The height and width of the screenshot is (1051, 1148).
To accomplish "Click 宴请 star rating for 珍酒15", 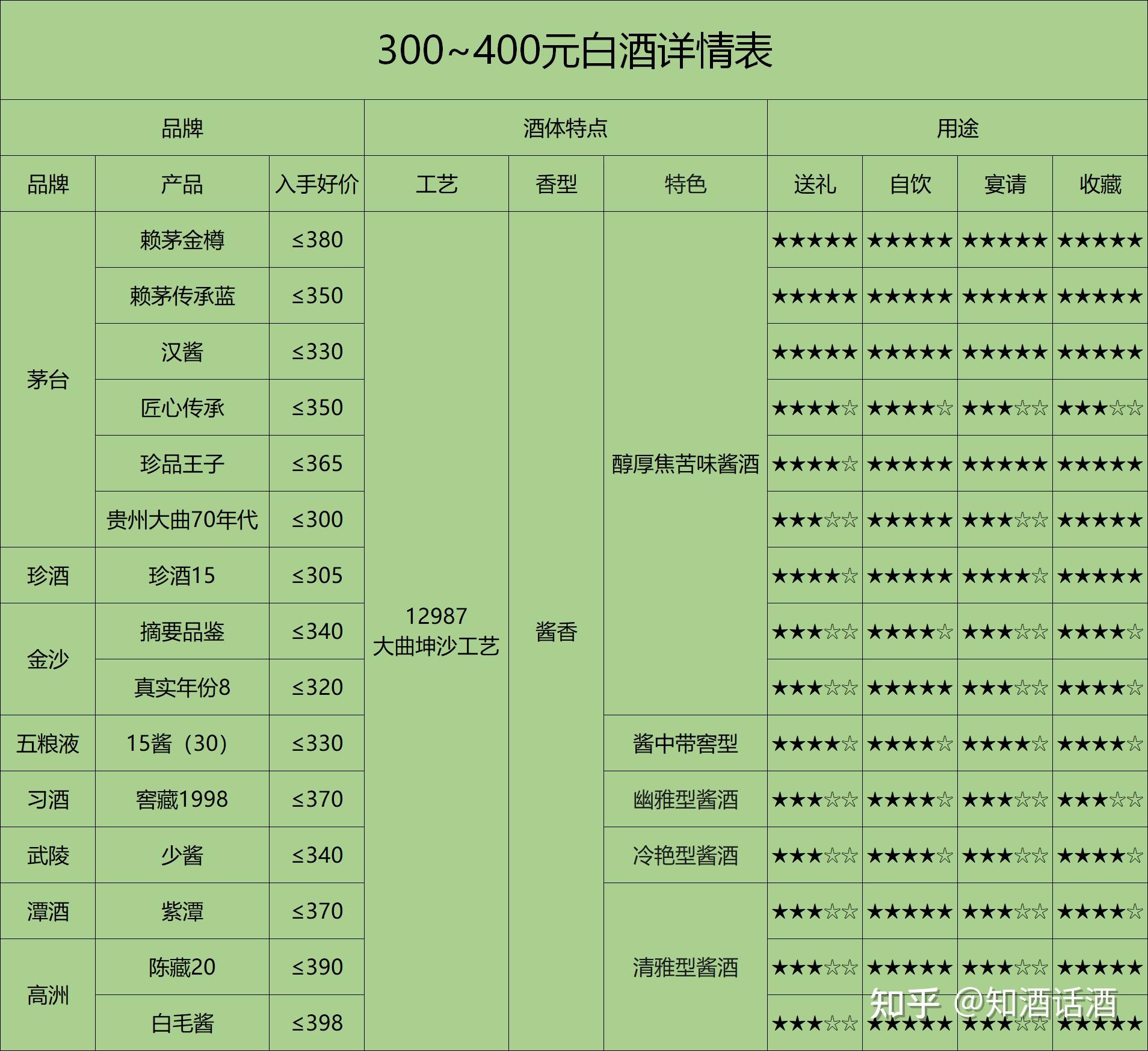I will [1005, 576].
